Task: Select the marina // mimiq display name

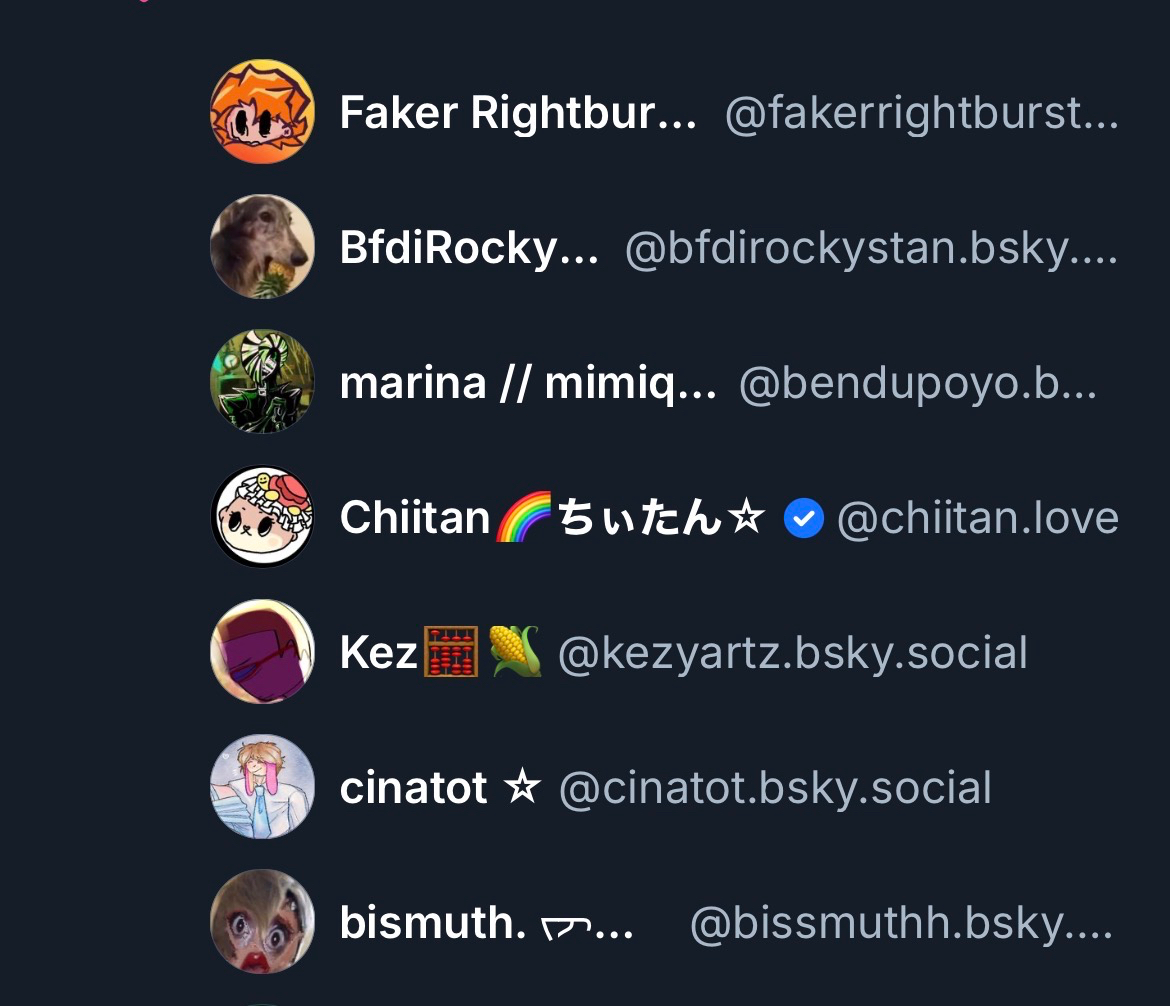Action: click(x=528, y=384)
